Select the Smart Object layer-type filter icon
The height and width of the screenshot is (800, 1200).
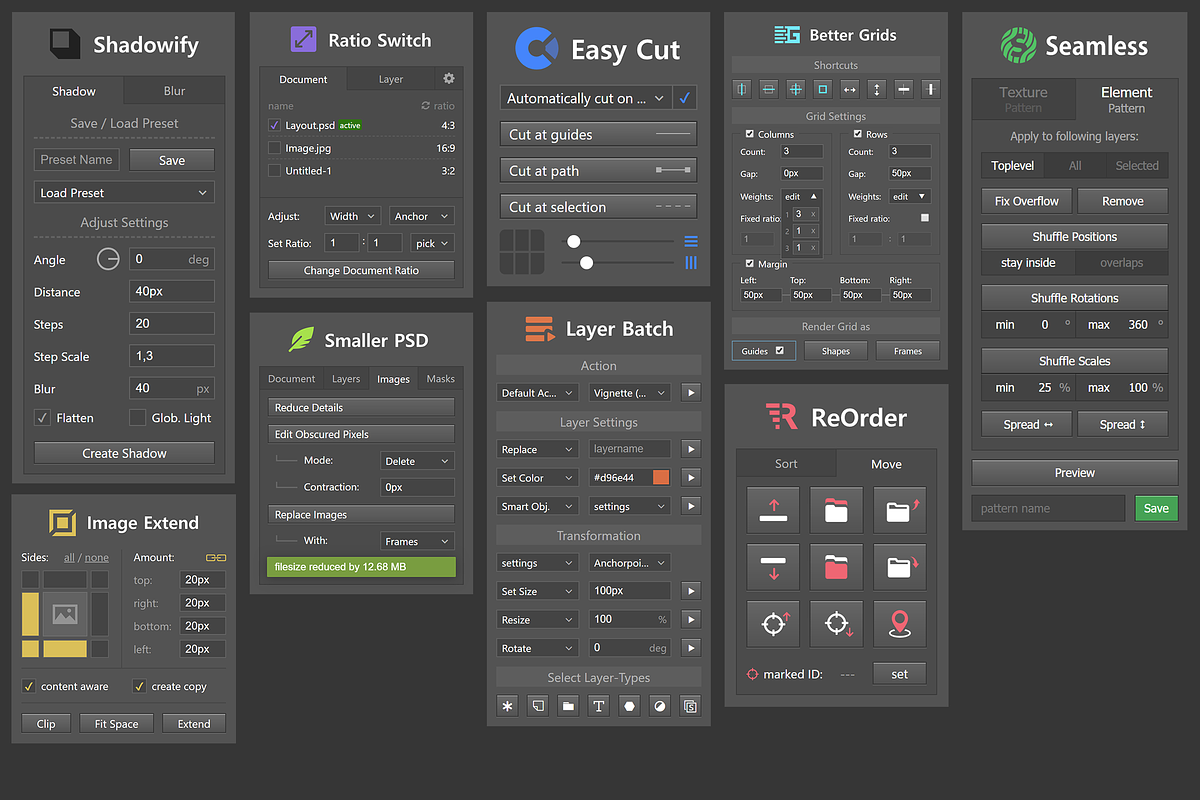pyautogui.click(x=690, y=705)
